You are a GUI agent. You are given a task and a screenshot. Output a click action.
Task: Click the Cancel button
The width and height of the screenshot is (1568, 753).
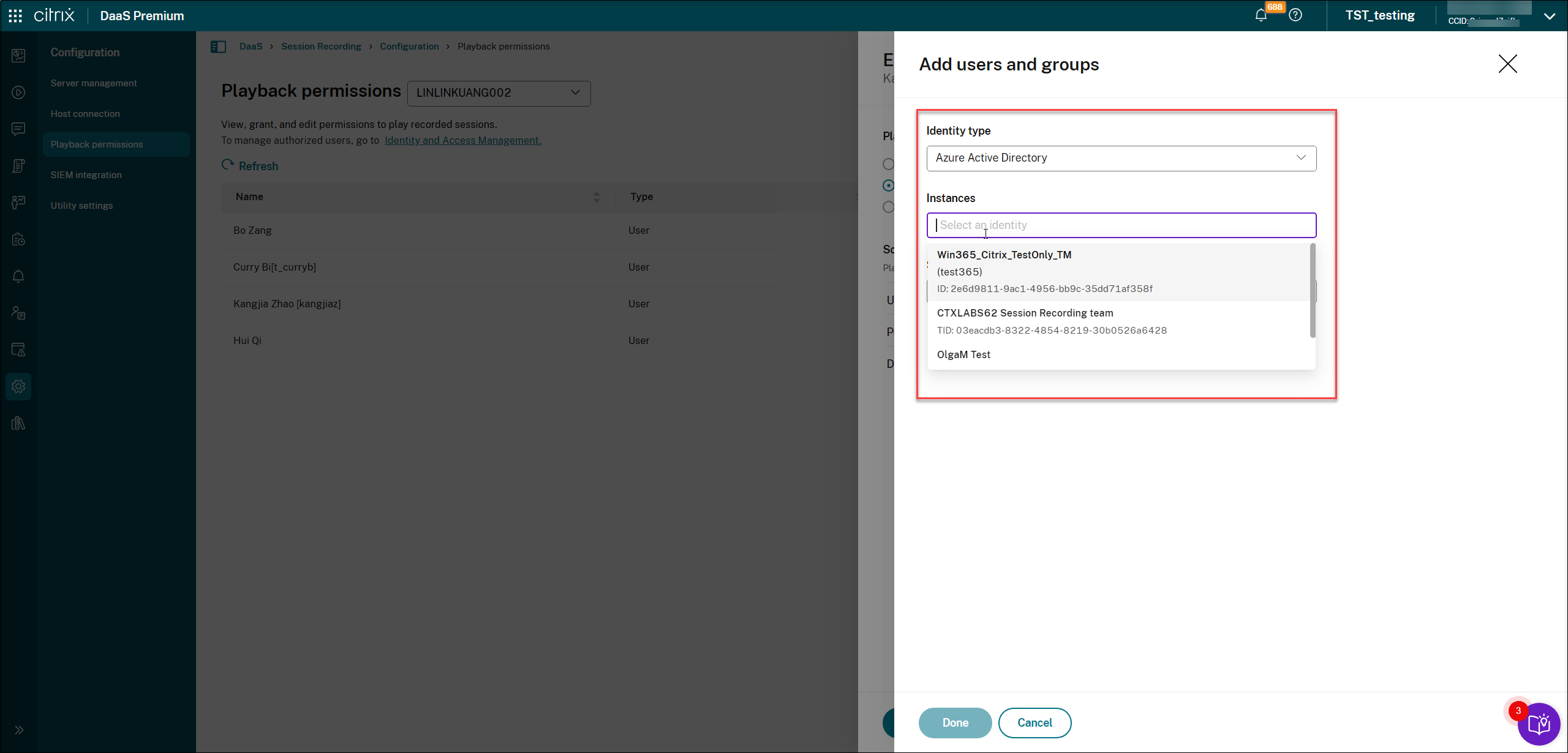point(1035,723)
